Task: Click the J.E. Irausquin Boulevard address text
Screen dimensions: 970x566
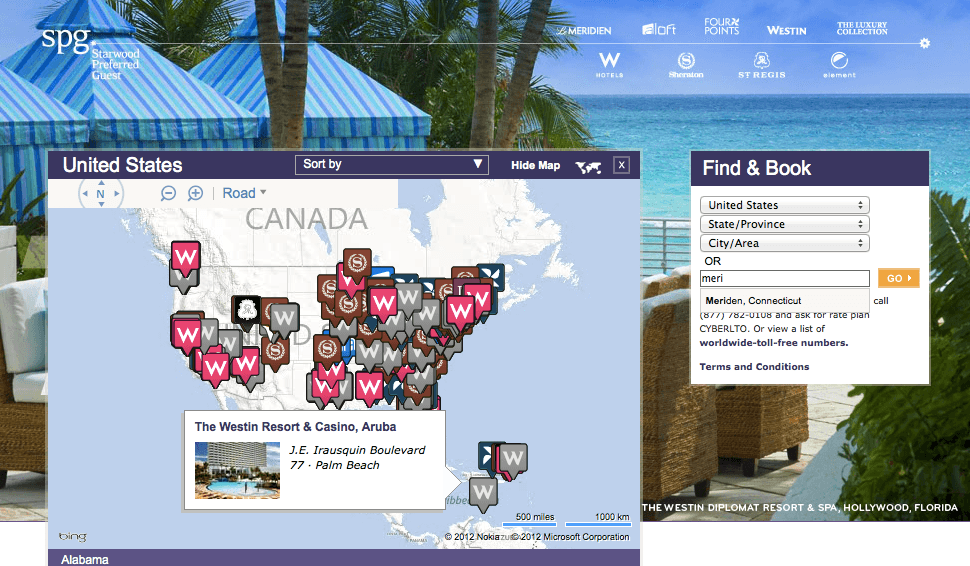Action: coord(357,458)
